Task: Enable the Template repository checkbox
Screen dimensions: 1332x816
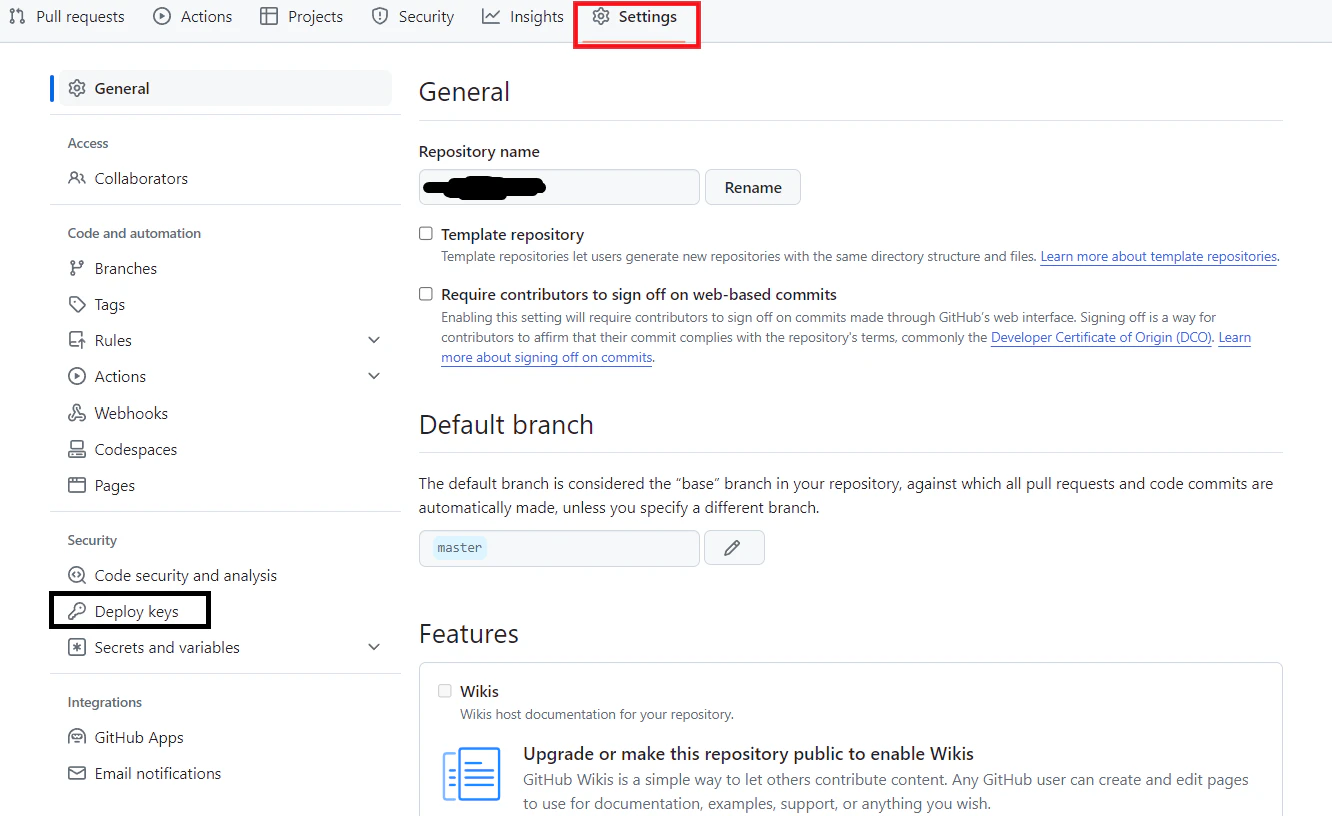Action: point(426,233)
